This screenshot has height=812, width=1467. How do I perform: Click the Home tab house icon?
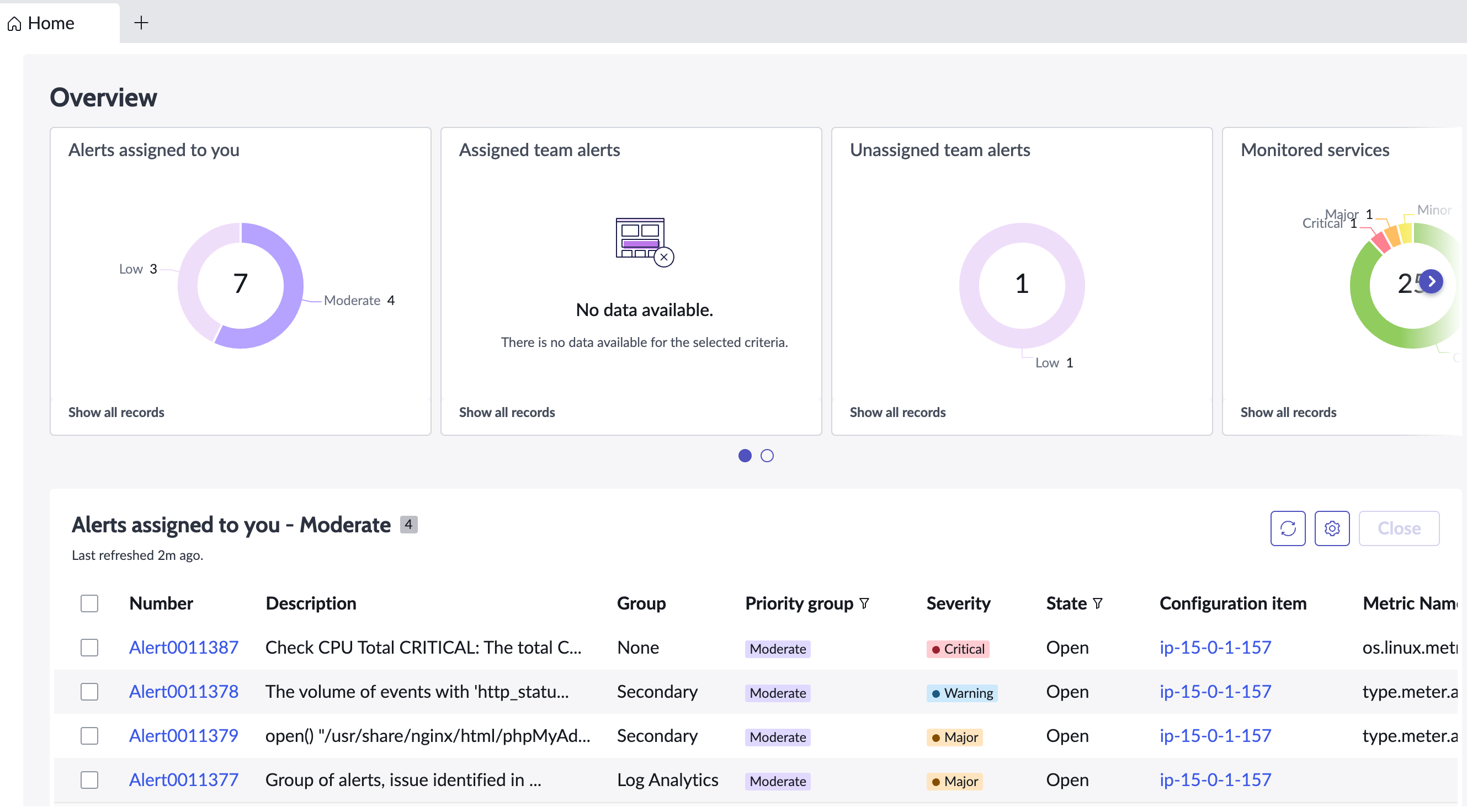14,23
